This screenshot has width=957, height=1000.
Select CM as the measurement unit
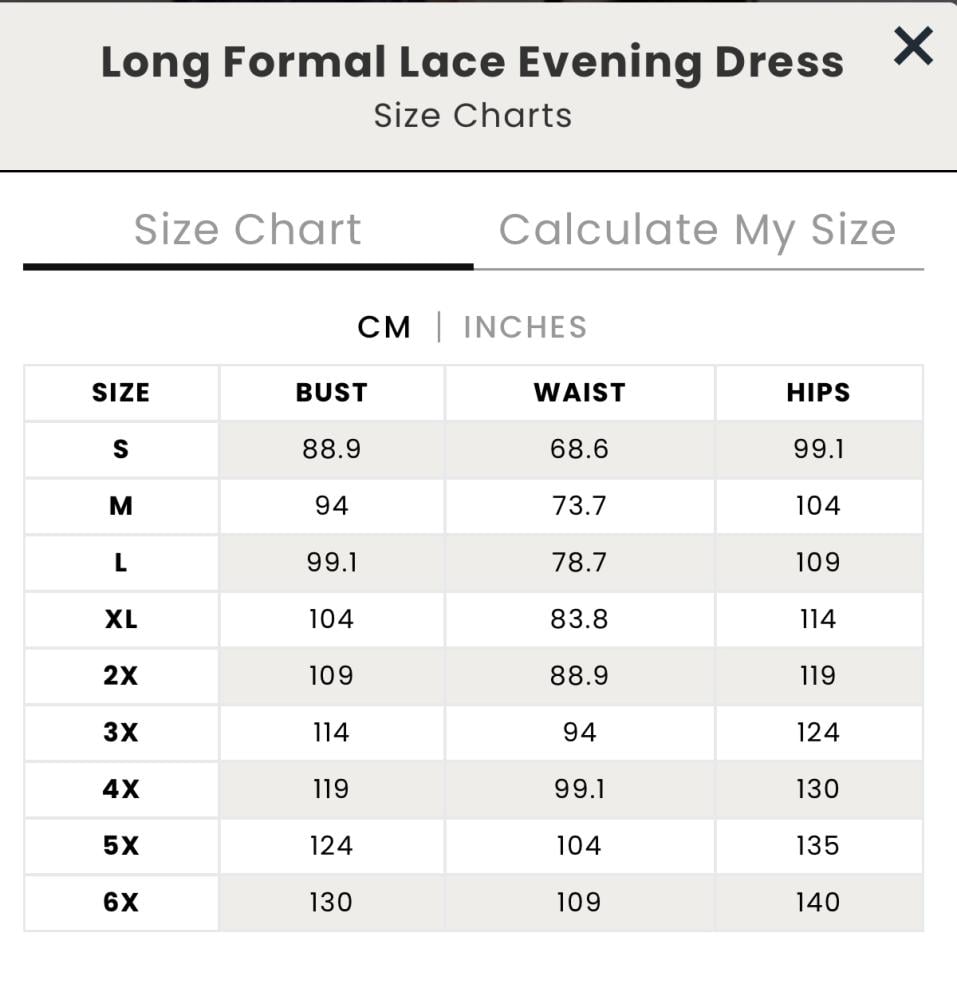tap(384, 327)
